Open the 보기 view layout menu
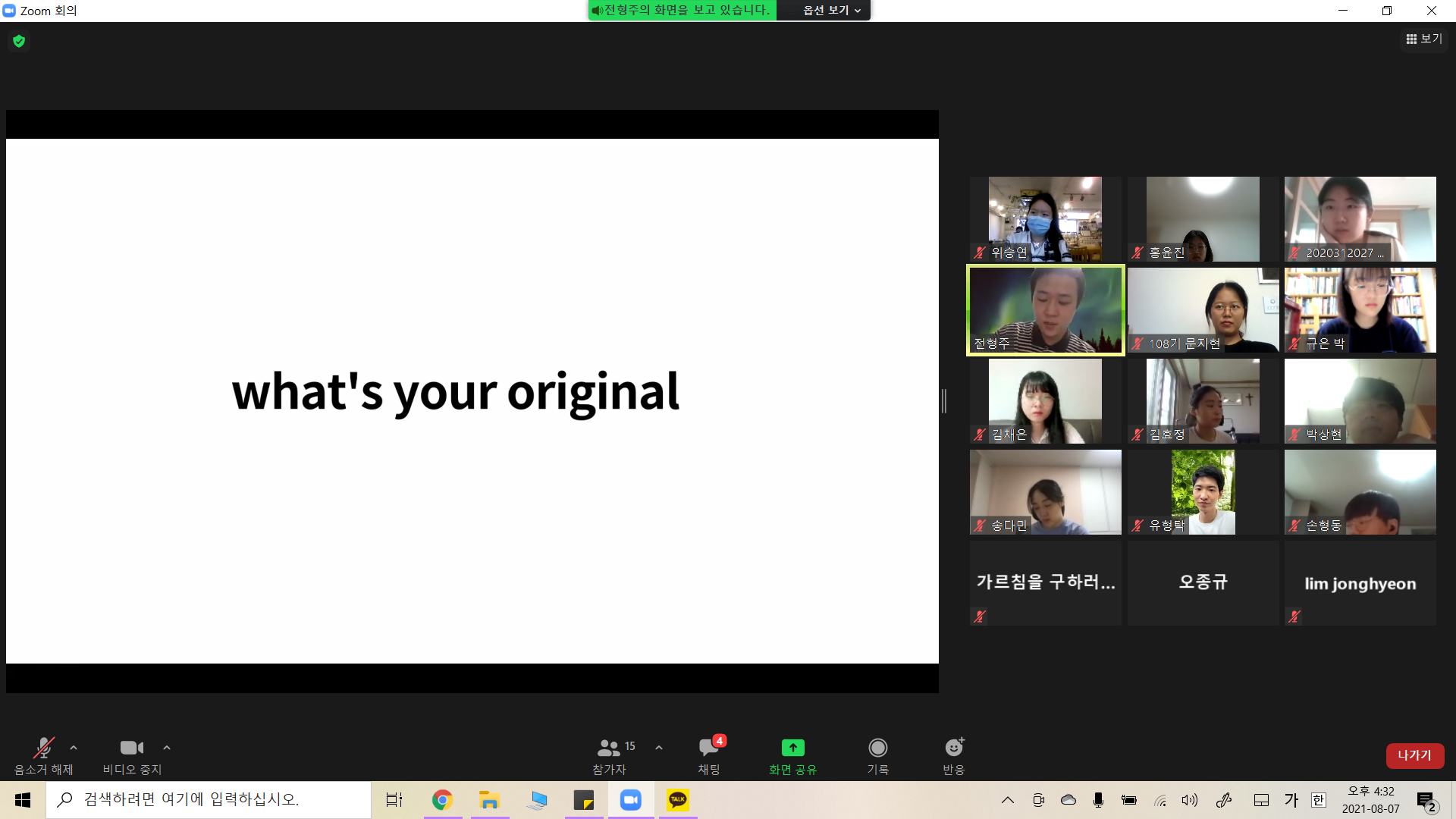This screenshot has height=819, width=1456. point(1423,39)
